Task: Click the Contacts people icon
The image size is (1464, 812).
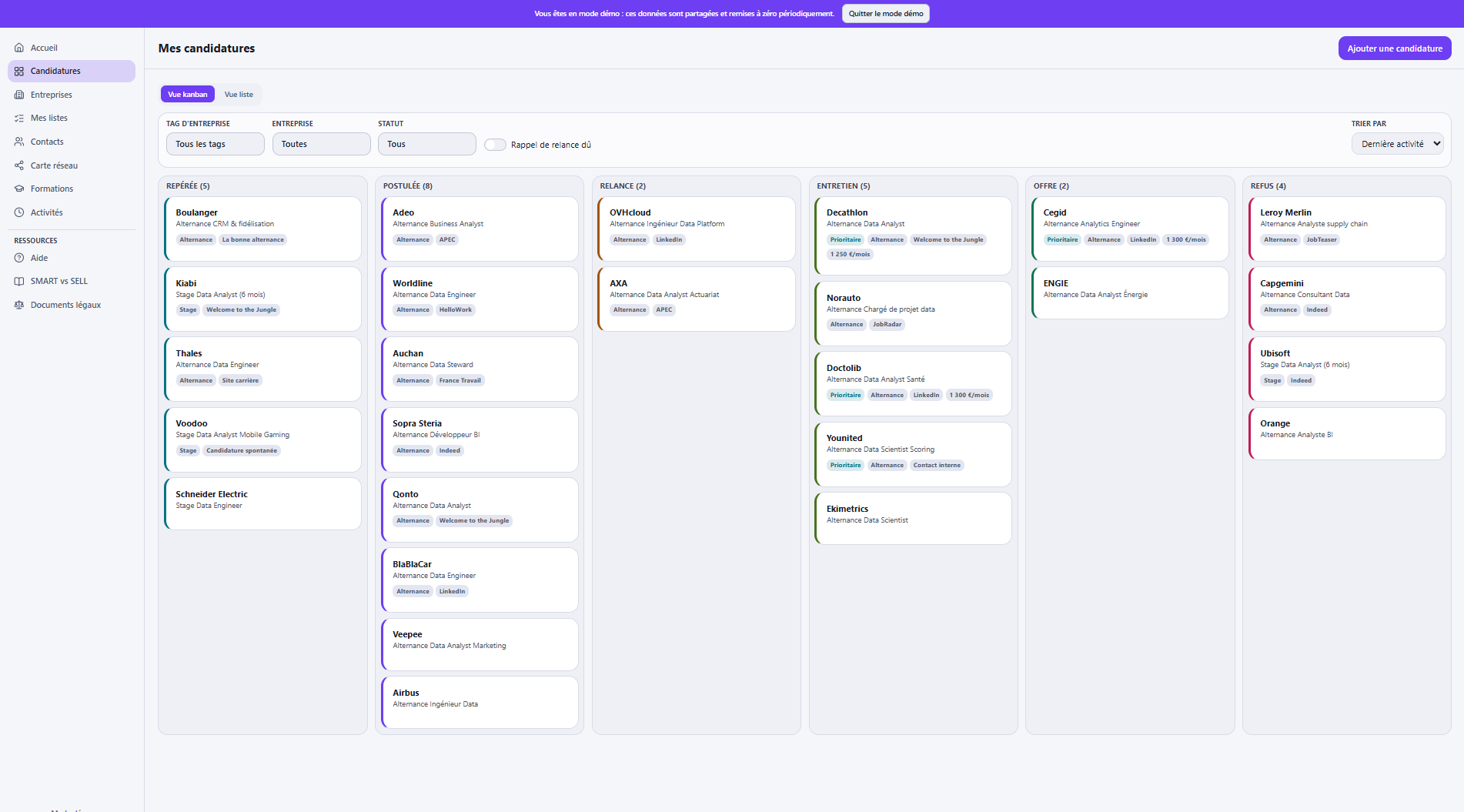Action: pos(19,142)
